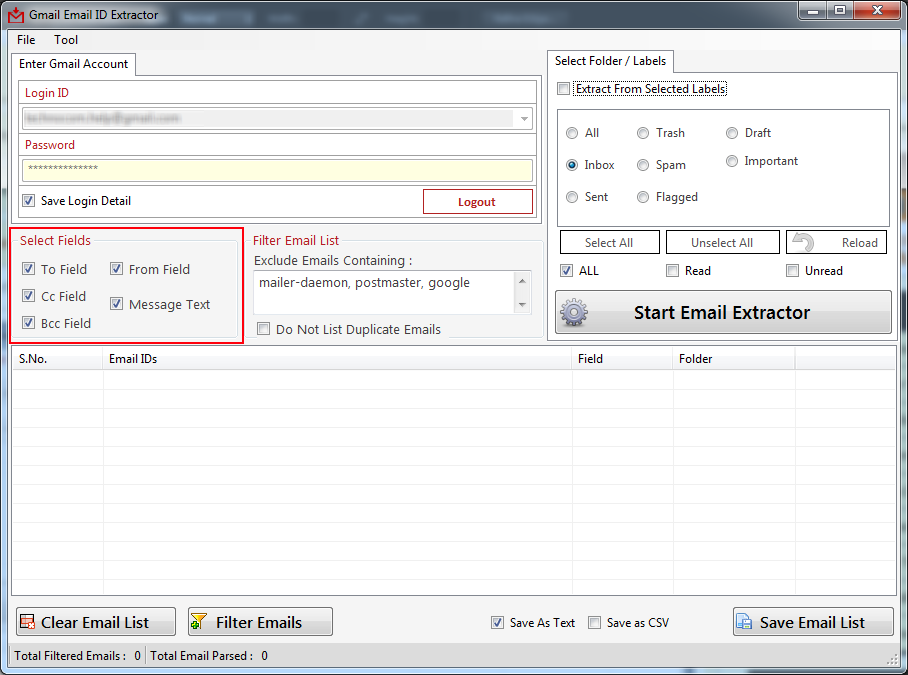Toggle the Message Text checkbox
Screen dimensions: 908x675
click(116, 304)
